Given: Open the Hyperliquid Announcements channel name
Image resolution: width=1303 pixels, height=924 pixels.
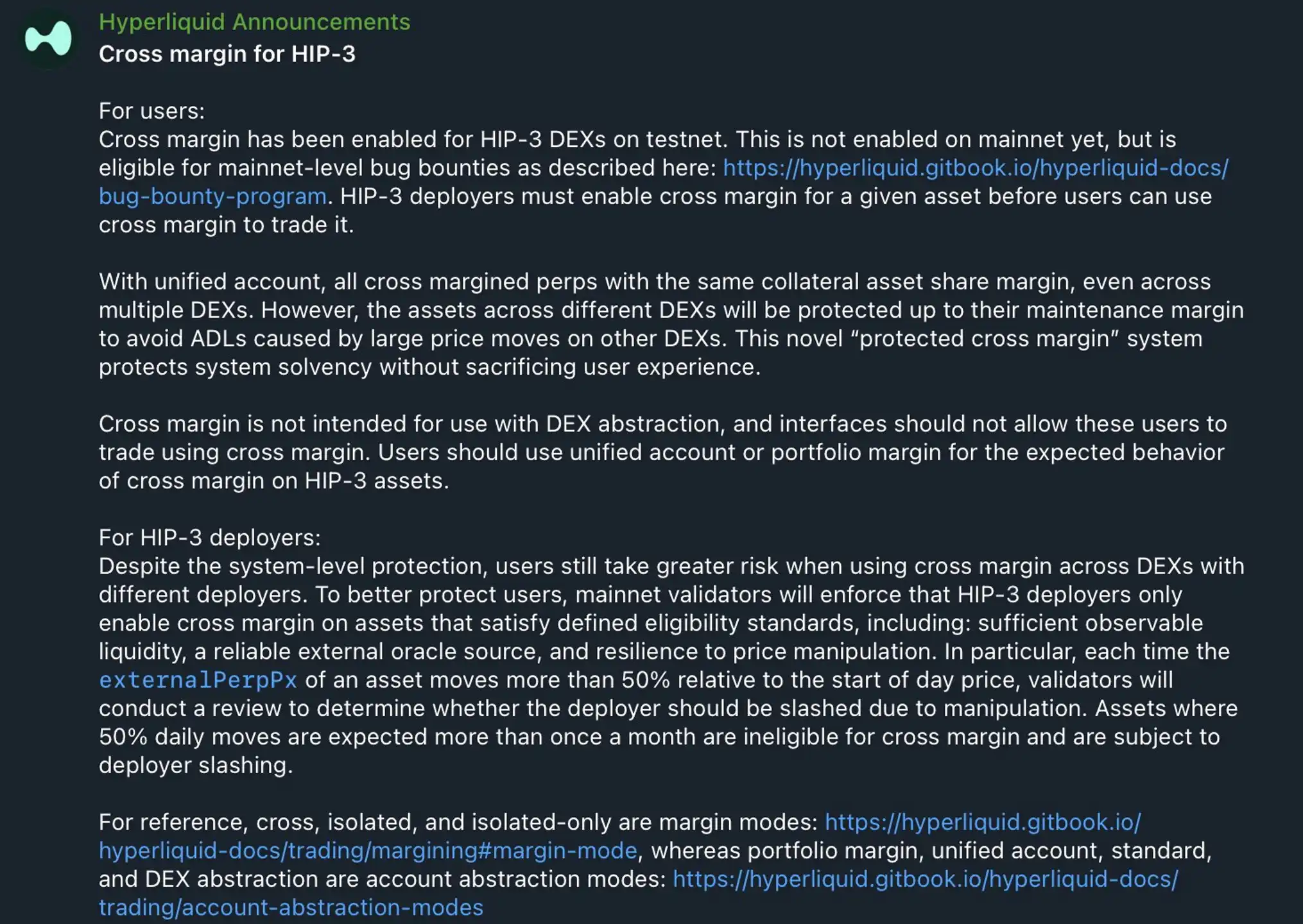Looking at the screenshot, I should pyautogui.click(x=254, y=22).
